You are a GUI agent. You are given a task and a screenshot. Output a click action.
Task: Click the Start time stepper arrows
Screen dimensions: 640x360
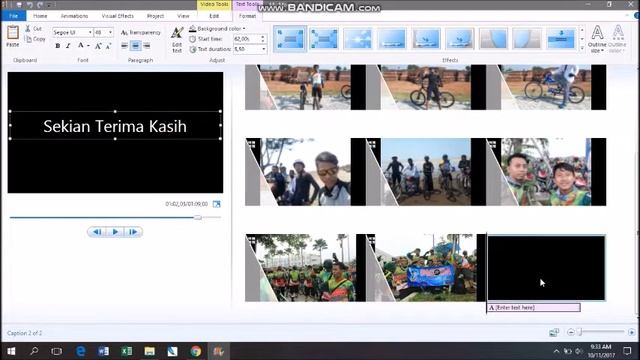point(263,39)
